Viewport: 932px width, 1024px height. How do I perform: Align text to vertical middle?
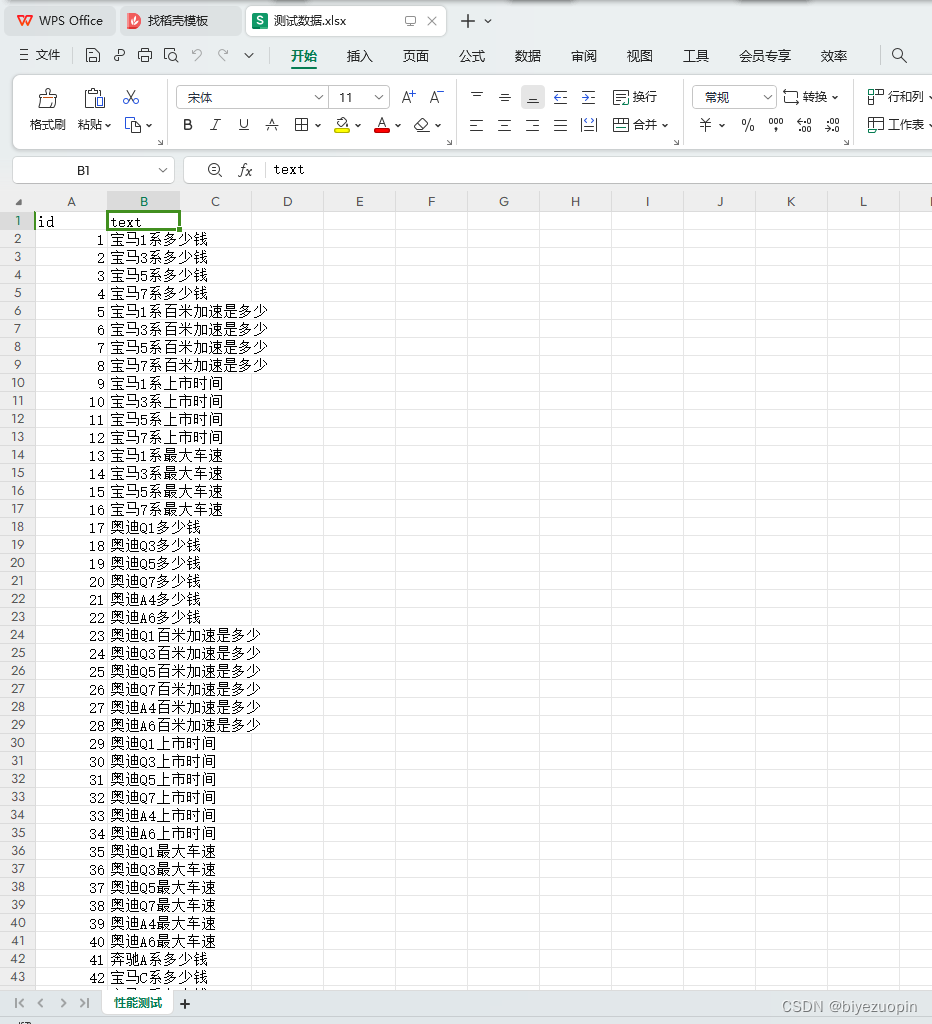coord(504,97)
